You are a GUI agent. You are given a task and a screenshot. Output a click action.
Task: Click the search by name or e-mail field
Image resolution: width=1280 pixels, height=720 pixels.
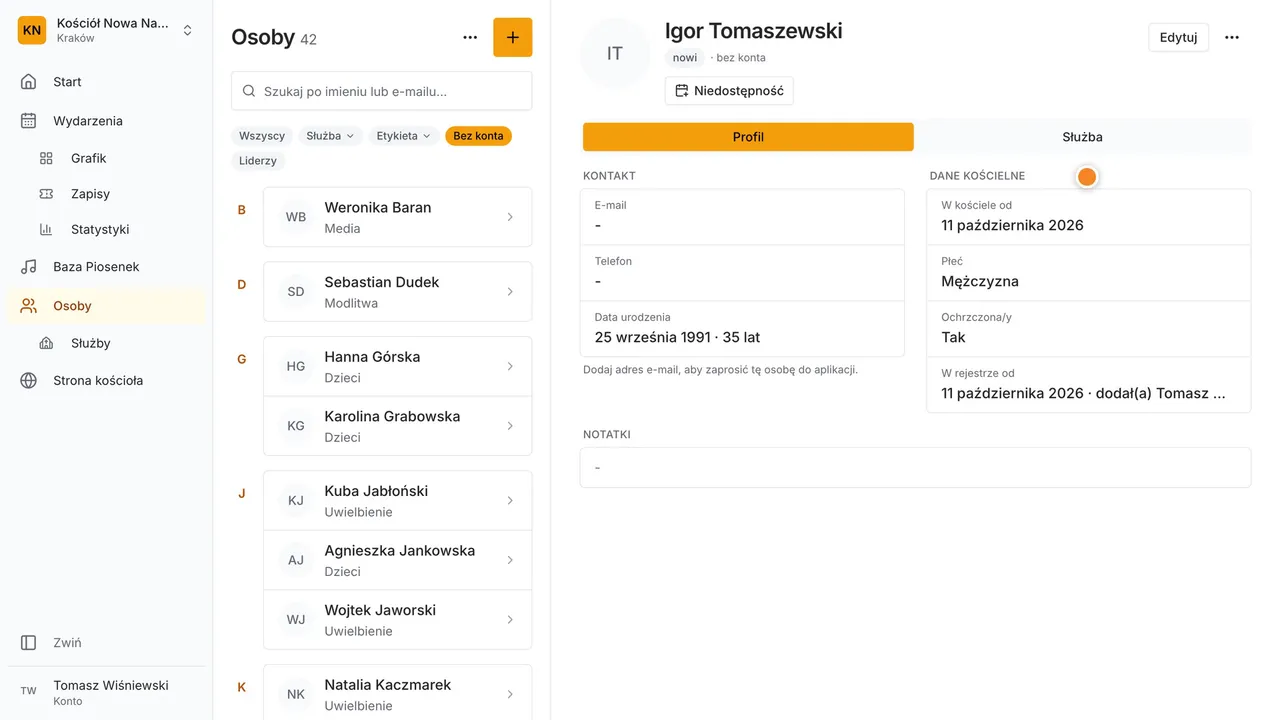click(382, 91)
